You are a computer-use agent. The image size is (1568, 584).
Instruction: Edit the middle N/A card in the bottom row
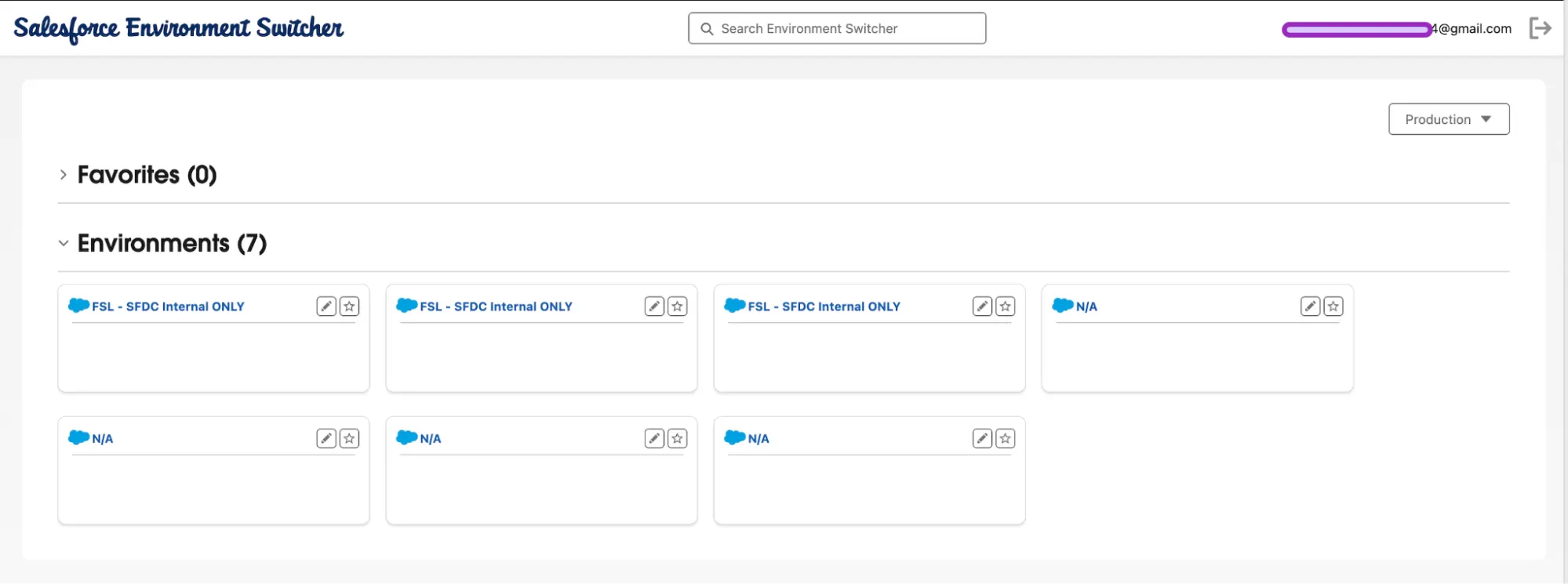654,439
